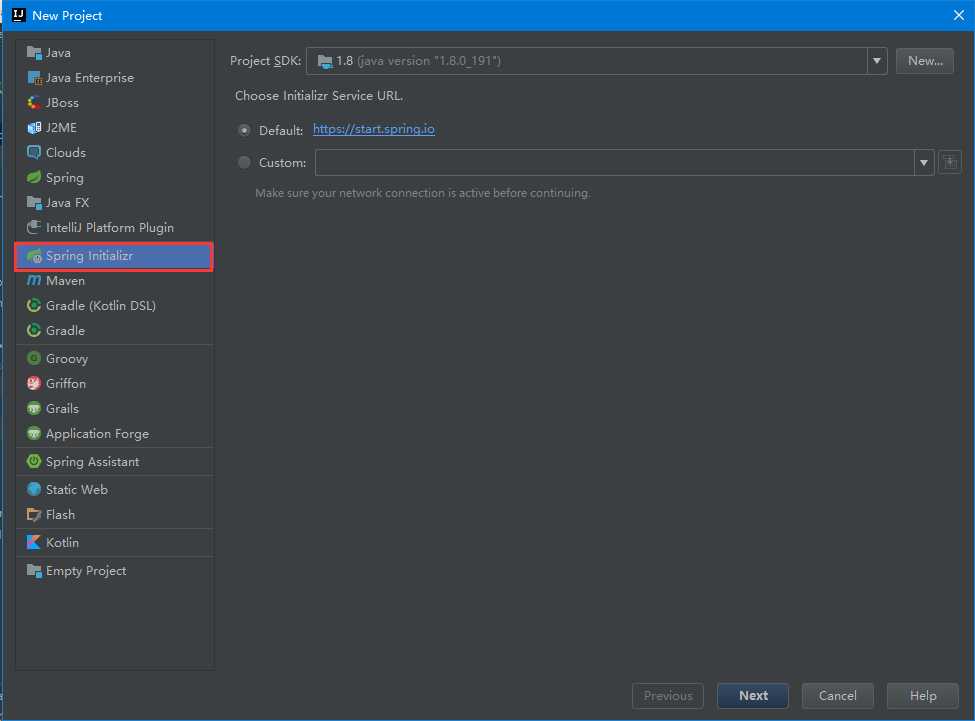Click the New... SDK button

[925, 61]
